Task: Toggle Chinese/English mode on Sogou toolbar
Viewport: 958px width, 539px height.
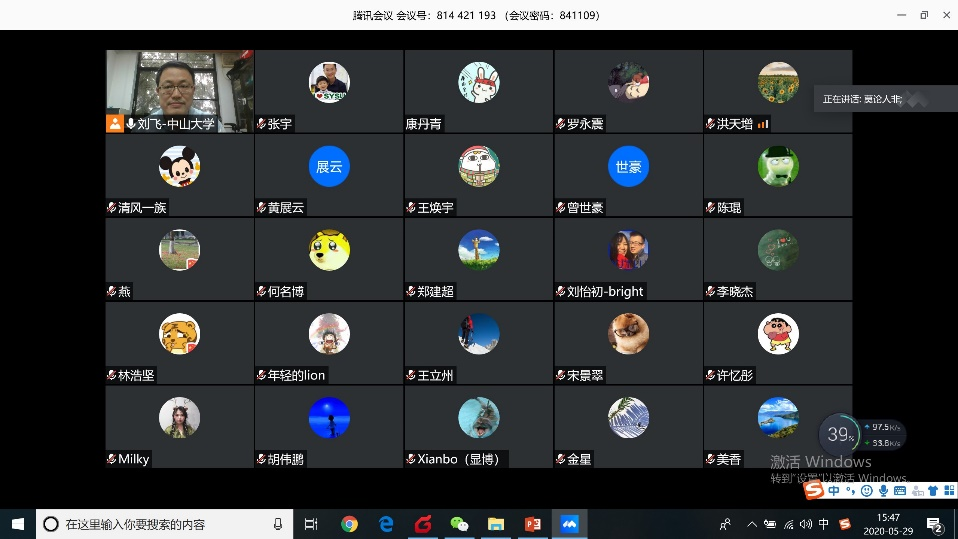Action: coord(833,491)
